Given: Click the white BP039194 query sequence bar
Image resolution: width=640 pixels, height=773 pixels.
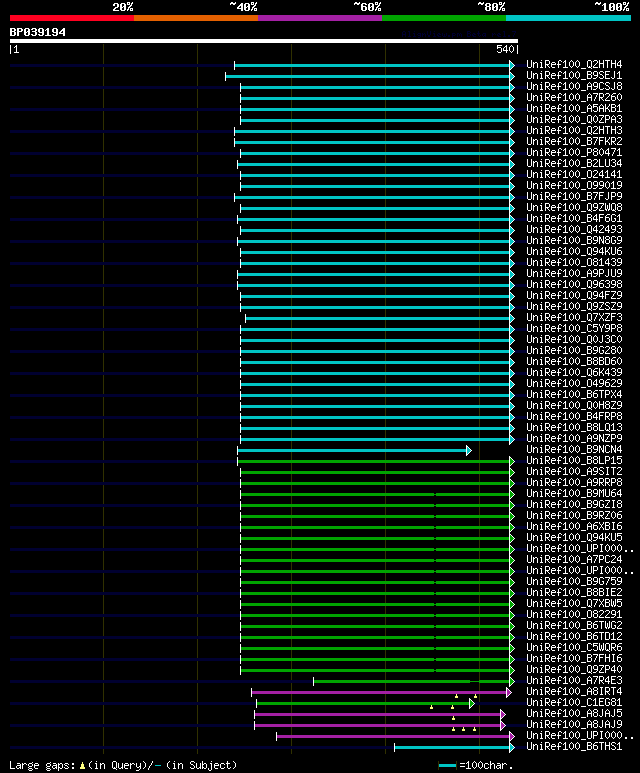Looking at the screenshot, I should (264, 41).
